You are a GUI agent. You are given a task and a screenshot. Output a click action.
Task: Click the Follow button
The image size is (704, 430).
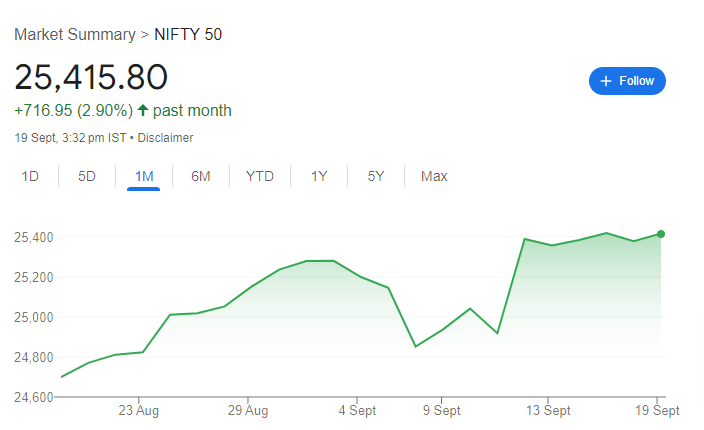click(x=627, y=81)
